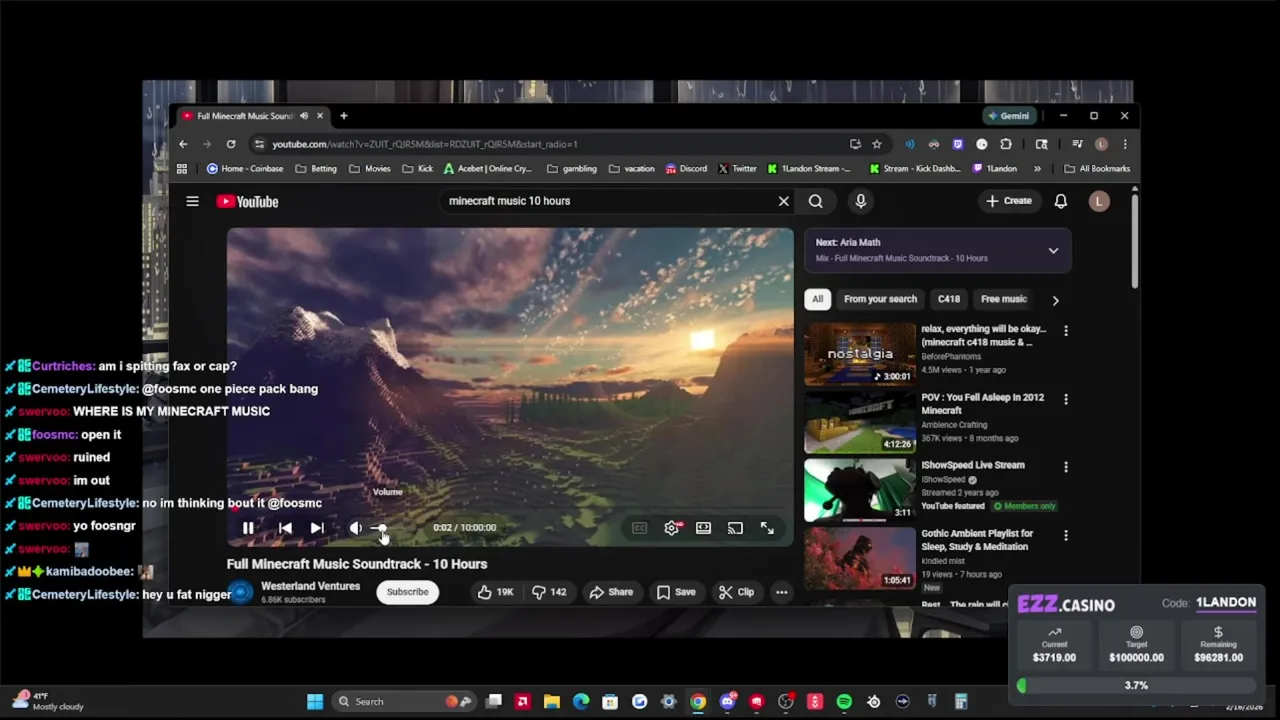Go to YouTube home via the logo

tap(247, 201)
